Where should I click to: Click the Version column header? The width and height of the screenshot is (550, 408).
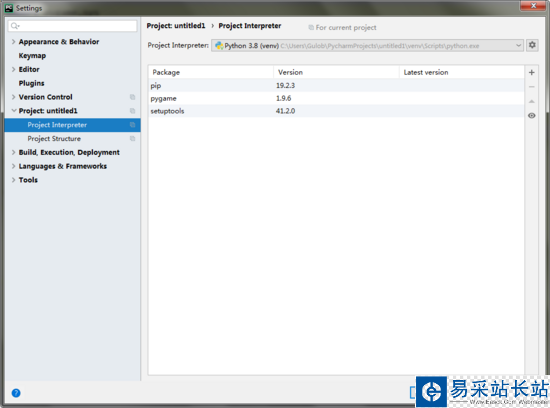[336, 72]
